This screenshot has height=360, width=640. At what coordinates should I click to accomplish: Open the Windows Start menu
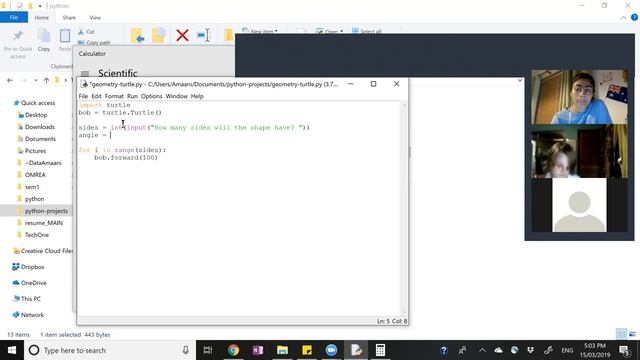coord(12,350)
